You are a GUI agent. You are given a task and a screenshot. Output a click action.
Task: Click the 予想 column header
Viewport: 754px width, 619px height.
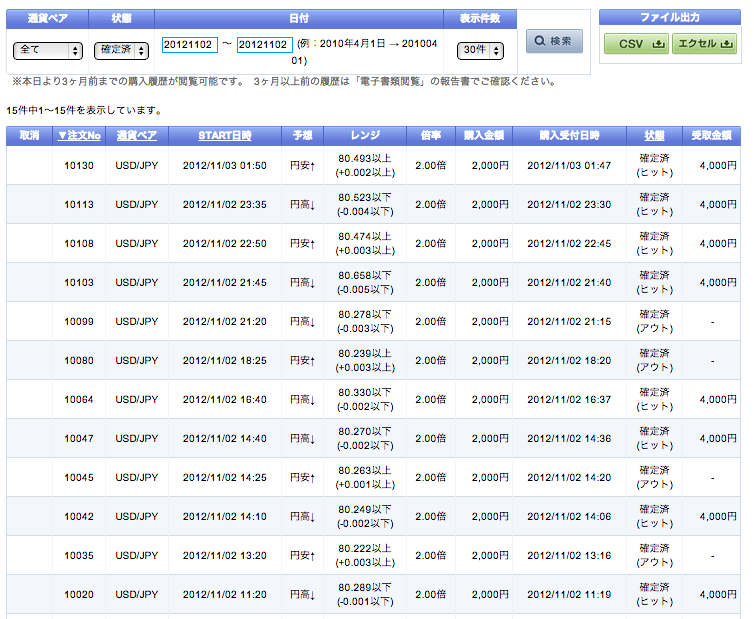point(302,136)
